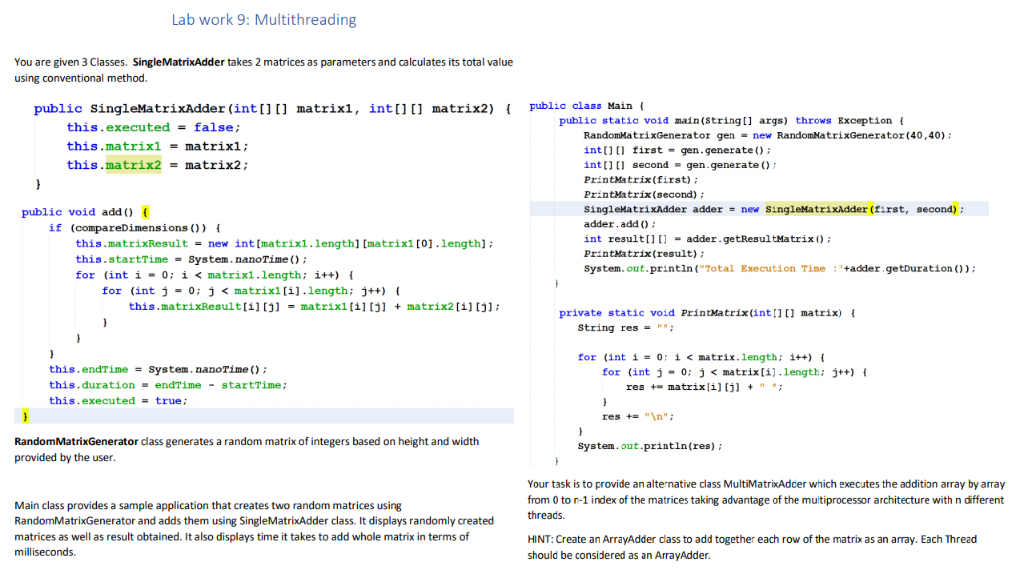Viewport: 1024px width, 570px height.
Task: Click the loop "for (int j = 0; j < matrix[i].length"
Action: (x=735, y=372)
